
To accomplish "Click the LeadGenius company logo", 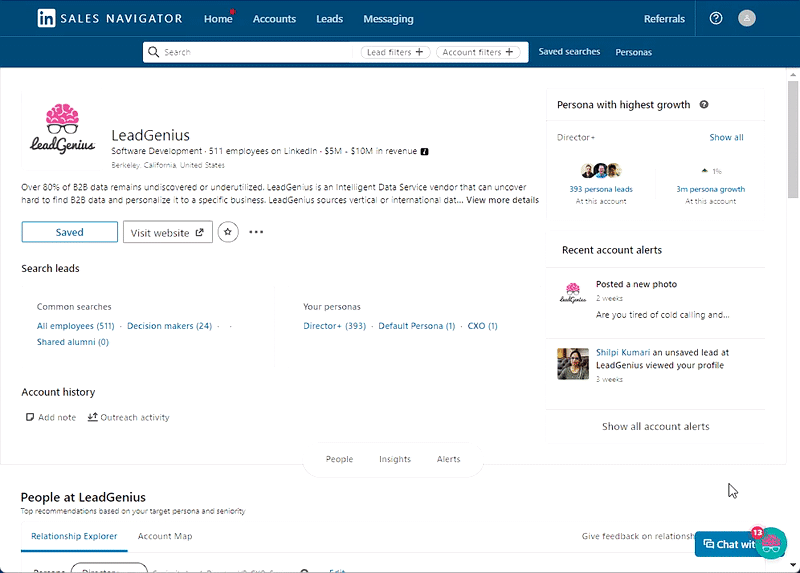I will [62, 129].
